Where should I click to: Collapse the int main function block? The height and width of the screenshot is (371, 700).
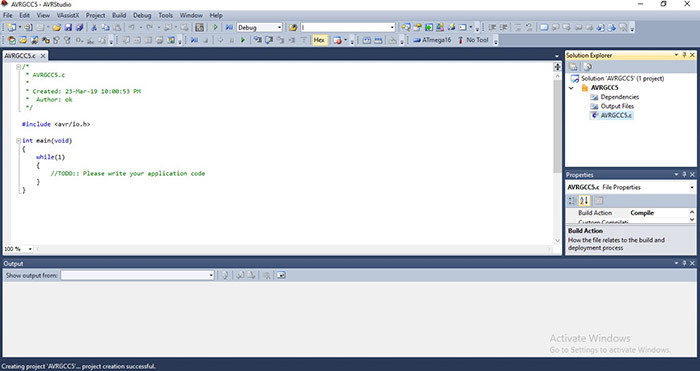(x=18, y=141)
